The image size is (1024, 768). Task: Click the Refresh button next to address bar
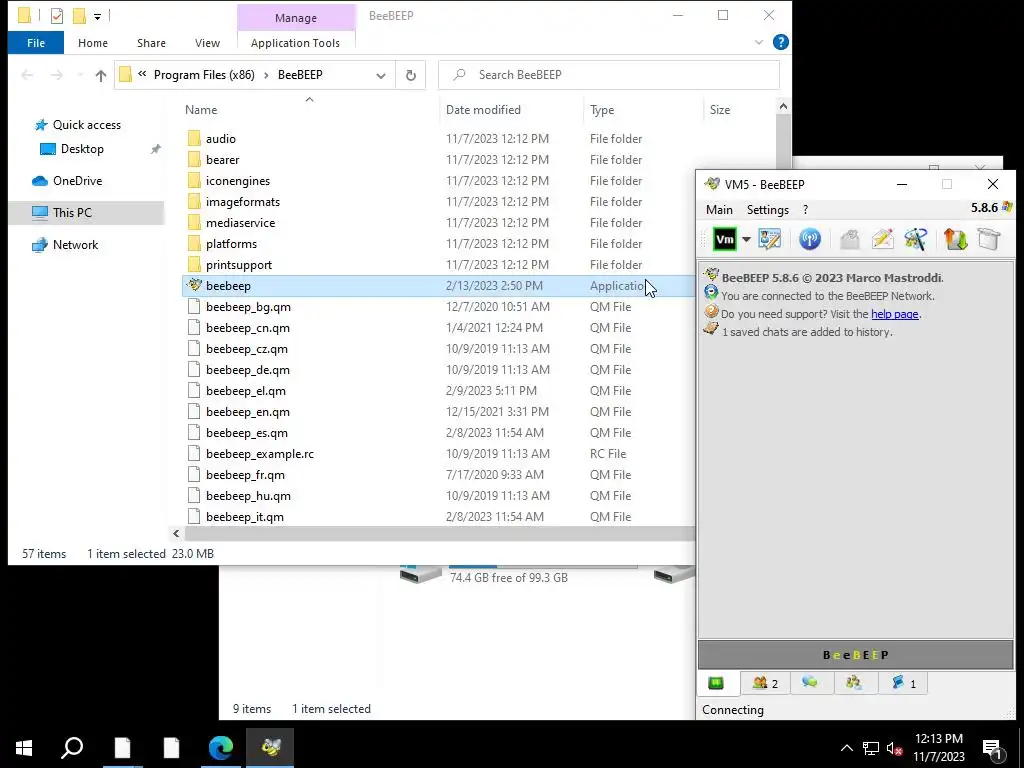tap(411, 75)
